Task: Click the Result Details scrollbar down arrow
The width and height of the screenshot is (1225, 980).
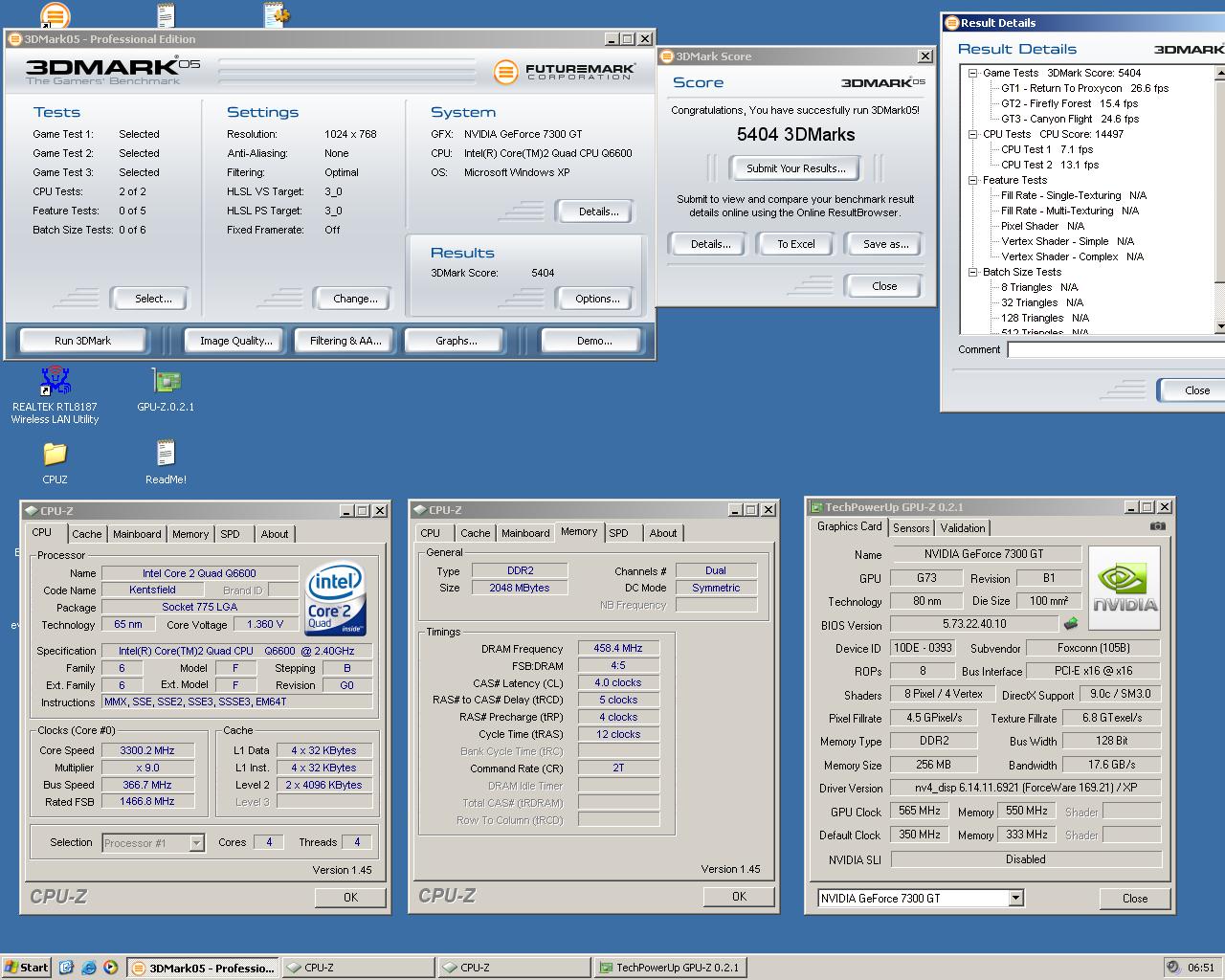Action: tap(1220, 326)
